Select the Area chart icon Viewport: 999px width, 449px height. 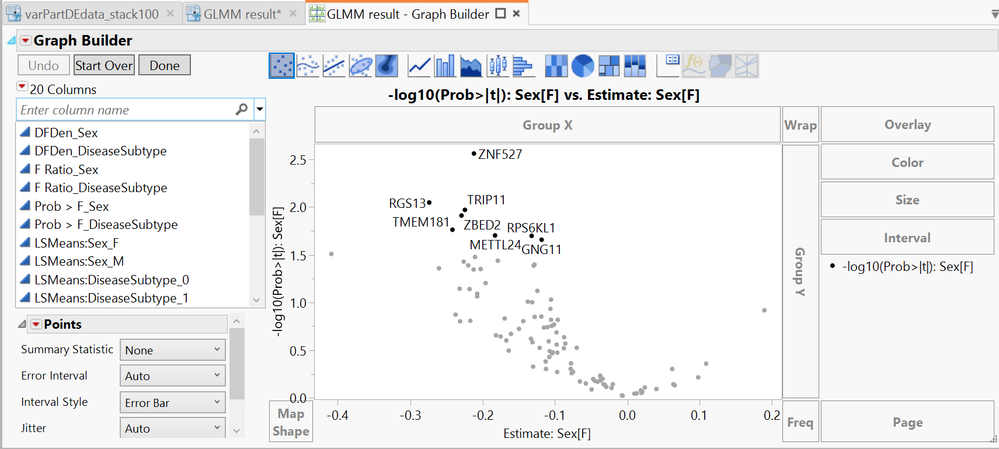coord(471,65)
